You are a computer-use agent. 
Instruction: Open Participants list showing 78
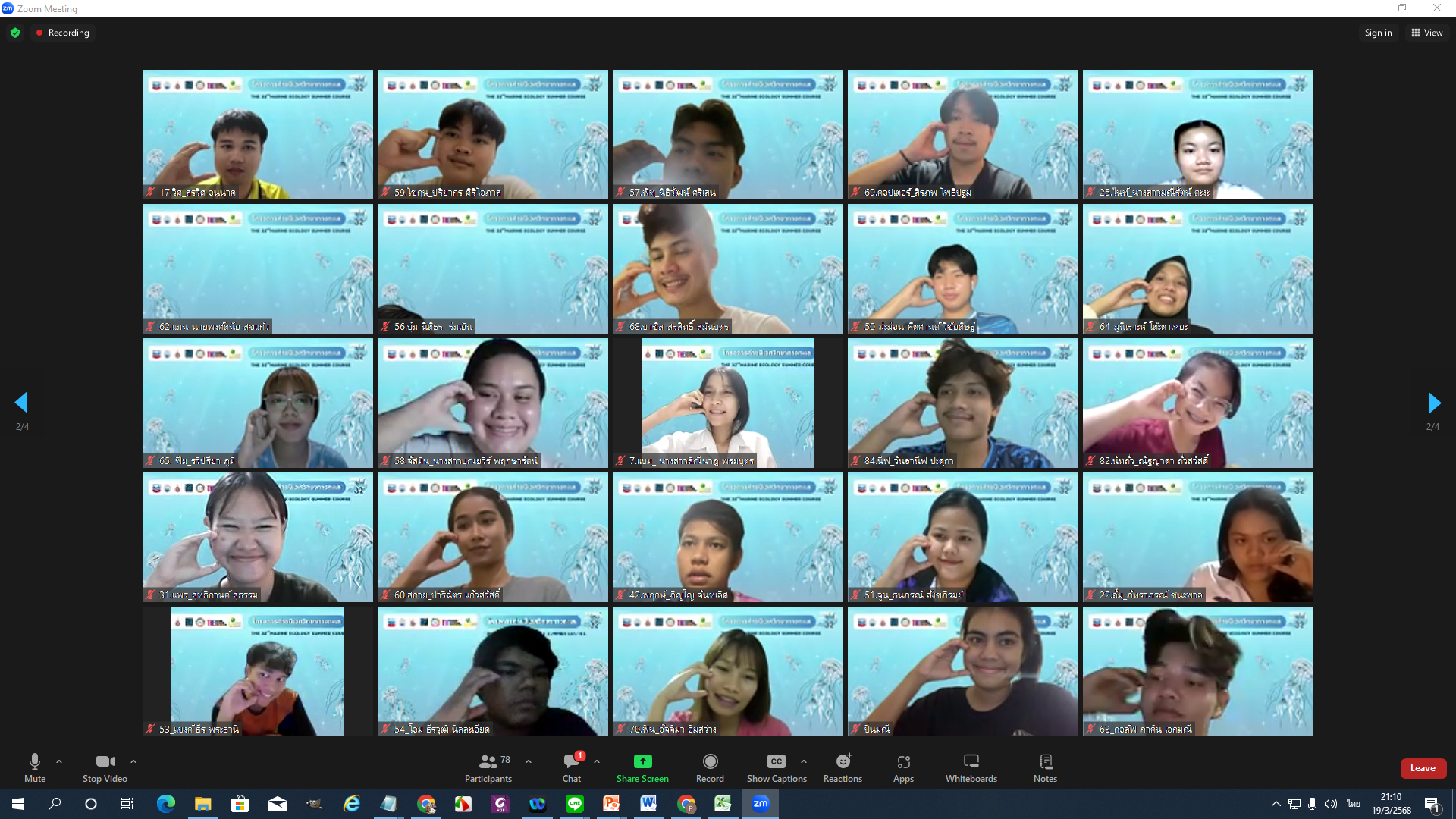coord(489,767)
